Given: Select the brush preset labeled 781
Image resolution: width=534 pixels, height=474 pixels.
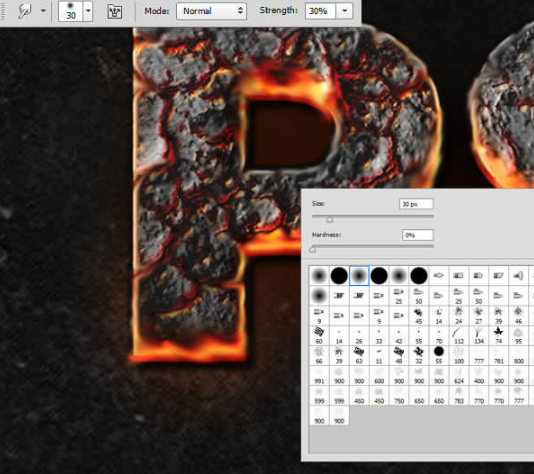Looking at the screenshot, I should [499, 356].
